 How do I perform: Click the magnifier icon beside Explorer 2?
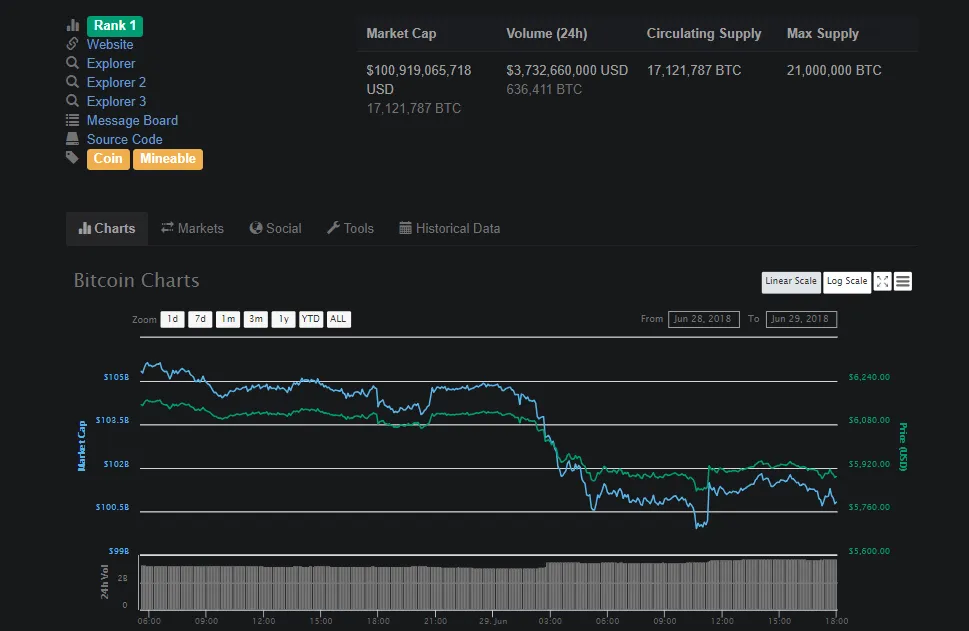72,82
